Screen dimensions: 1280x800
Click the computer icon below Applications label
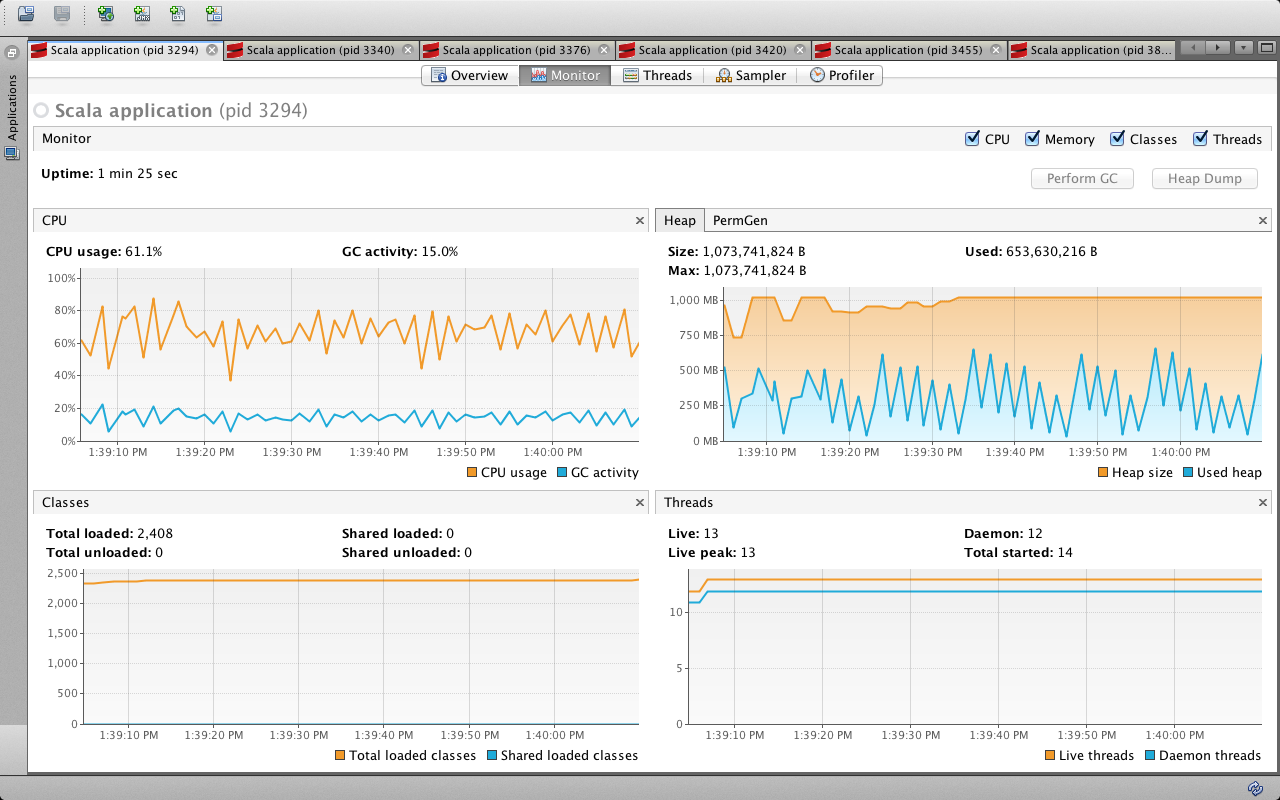12,153
